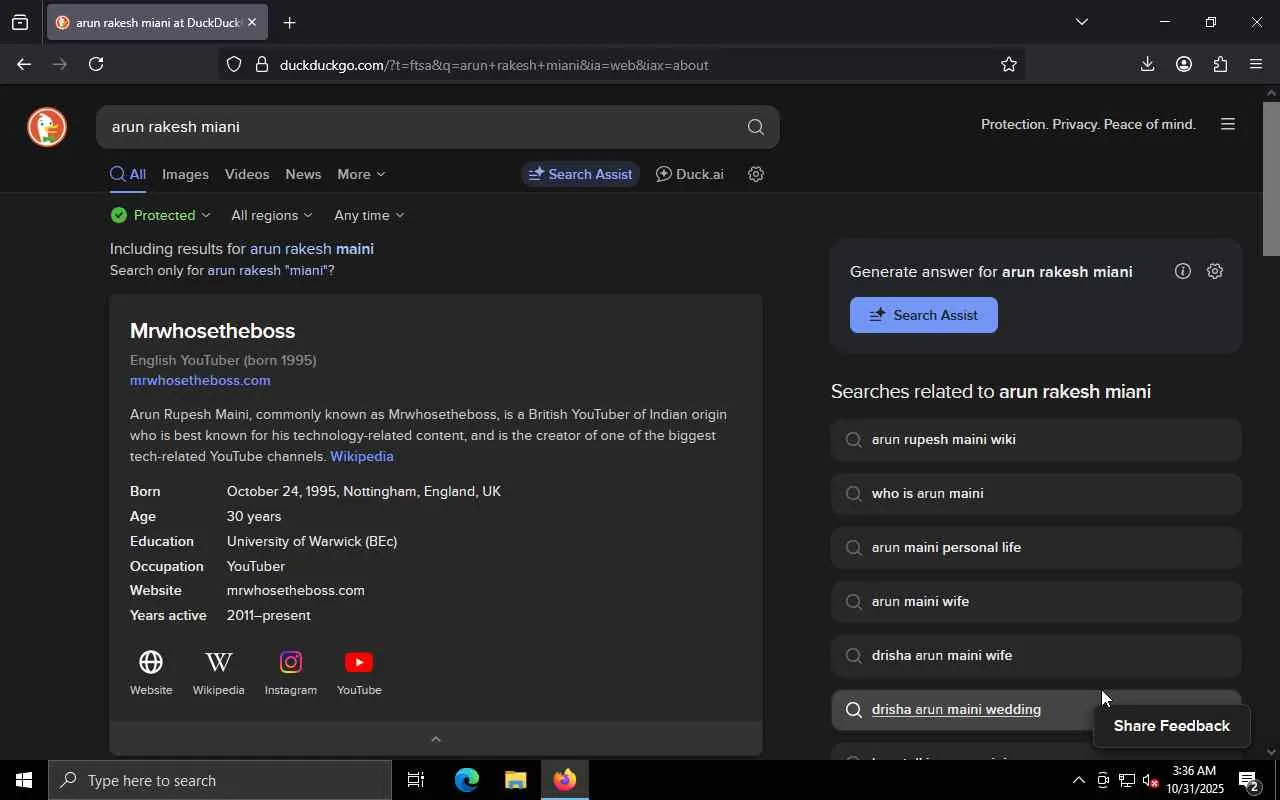Click the Share Feedback button
This screenshot has height=800, width=1280.
tap(1172, 726)
